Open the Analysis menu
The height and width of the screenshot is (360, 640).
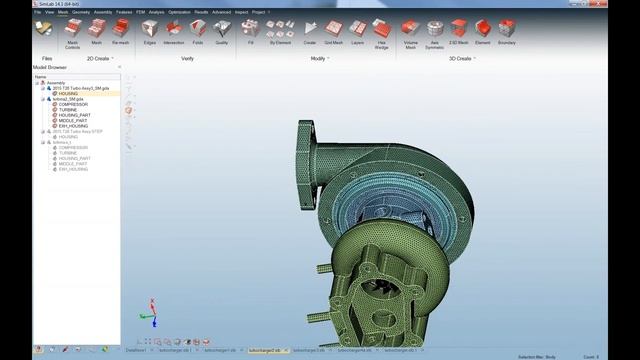(156, 12)
